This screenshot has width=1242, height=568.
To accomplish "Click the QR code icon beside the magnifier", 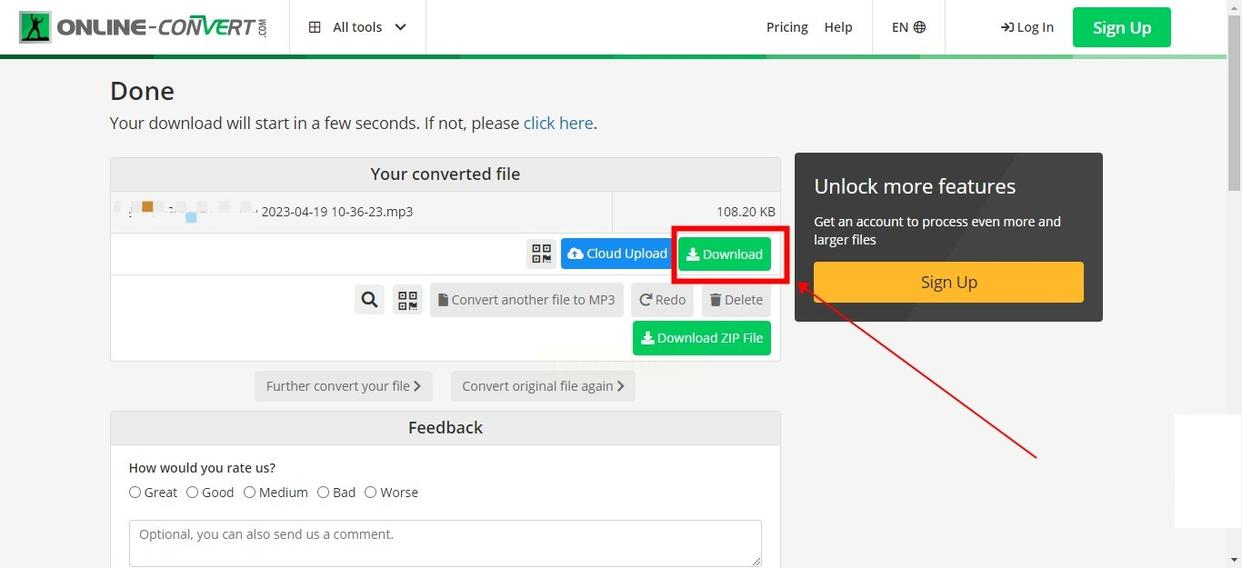I will pyautogui.click(x=408, y=300).
